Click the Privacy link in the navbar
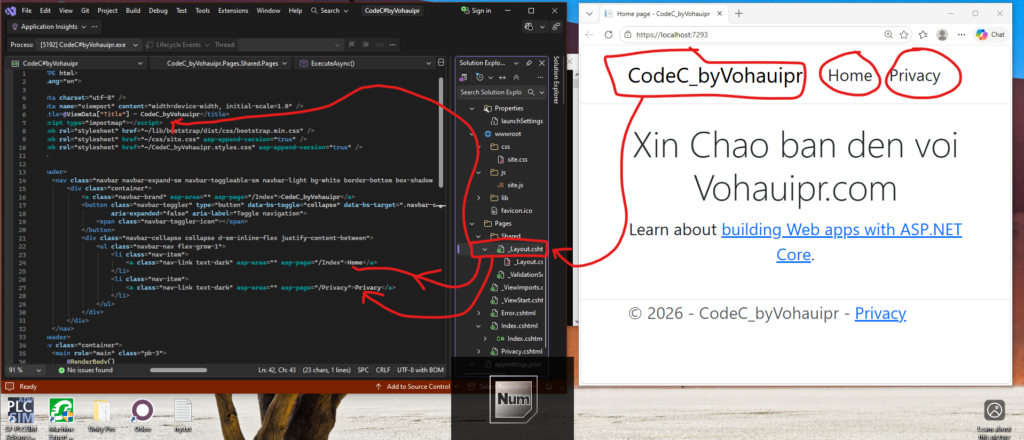 click(912, 76)
